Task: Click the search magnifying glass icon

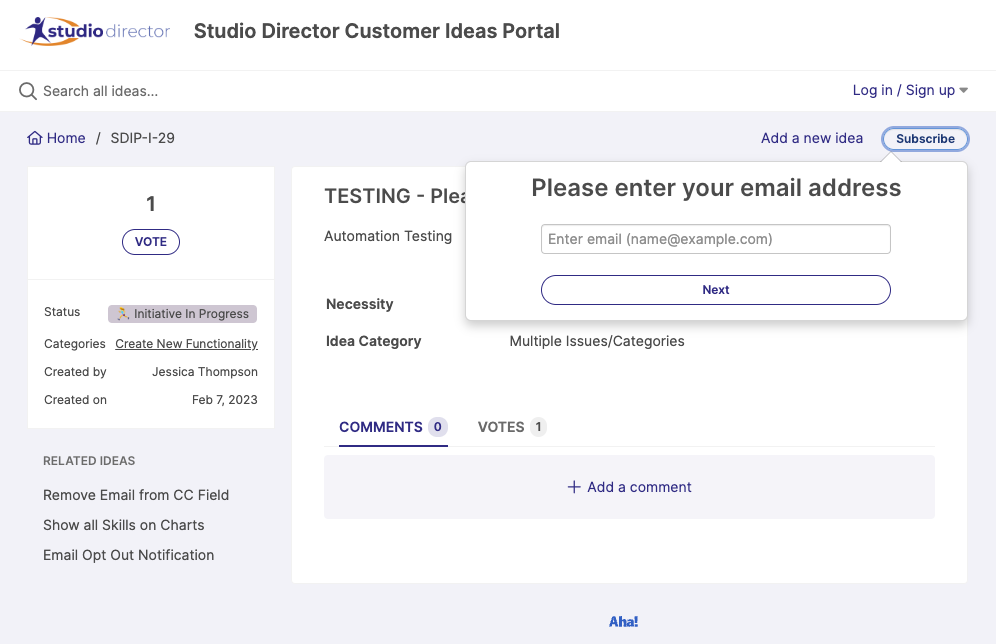Action: pyautogui.click(x=27, y=90)
